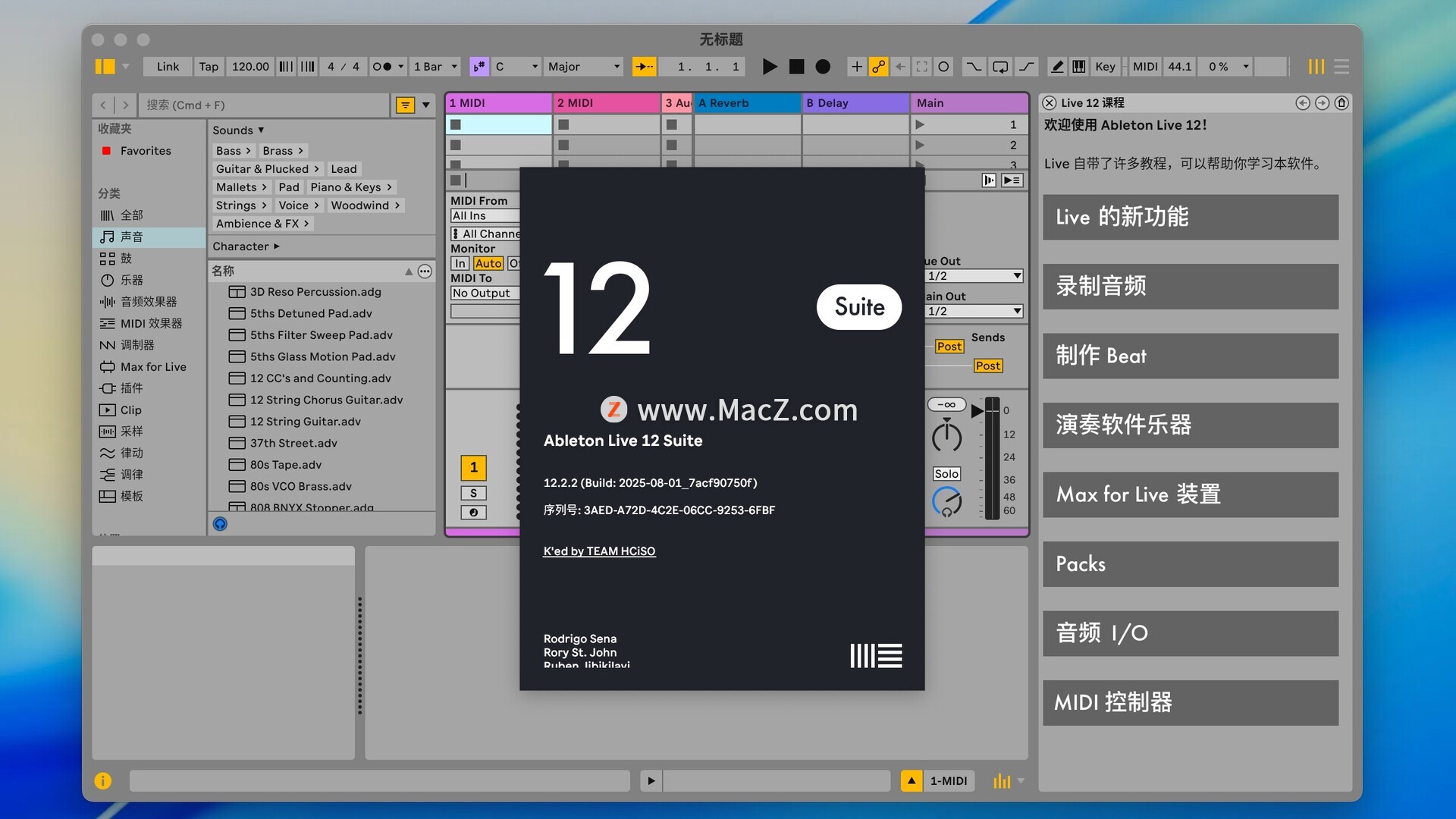
Task: Enable draw mode pencil icon
Action: point(1057,67)
